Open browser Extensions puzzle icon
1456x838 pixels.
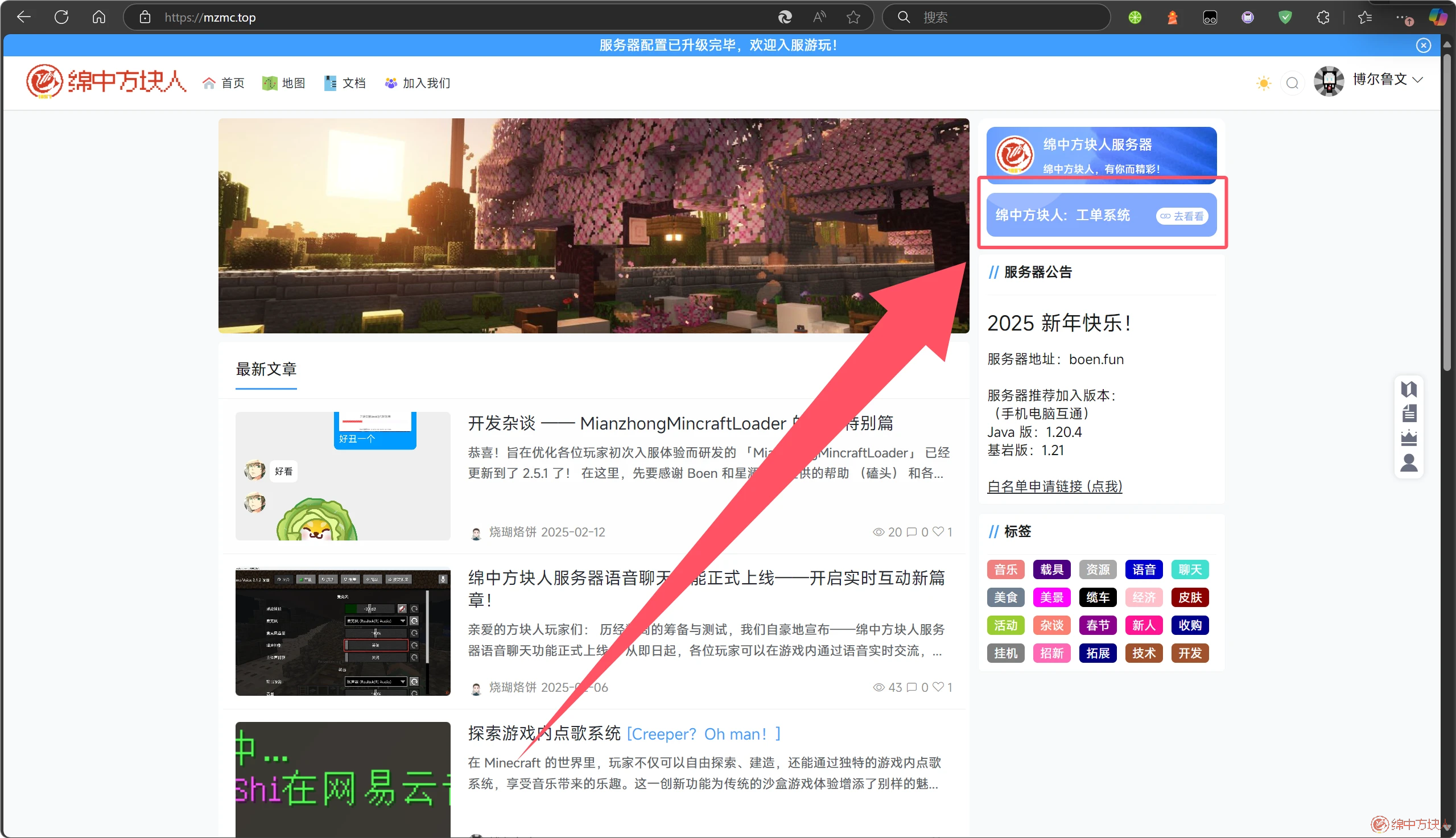coord(1322,17)
